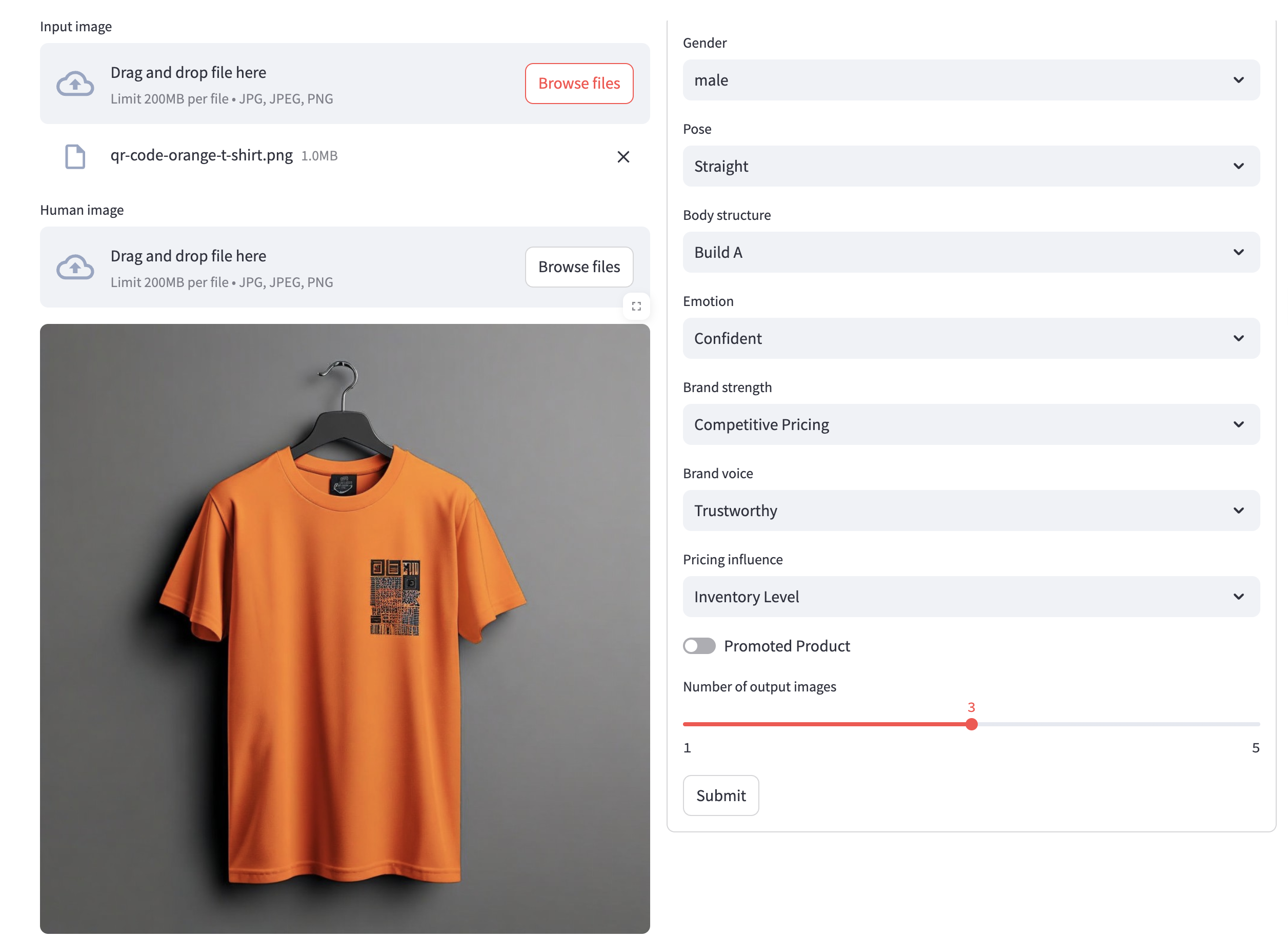Click the Input image drag and drop area
1288x939 pixels.
345,84
